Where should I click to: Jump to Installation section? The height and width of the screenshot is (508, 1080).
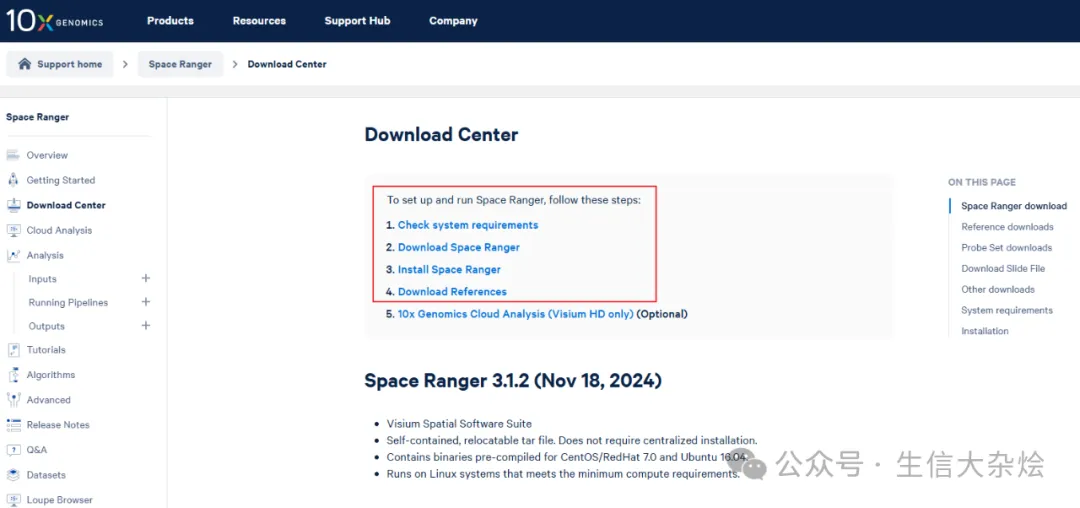[x=985, y=331]
